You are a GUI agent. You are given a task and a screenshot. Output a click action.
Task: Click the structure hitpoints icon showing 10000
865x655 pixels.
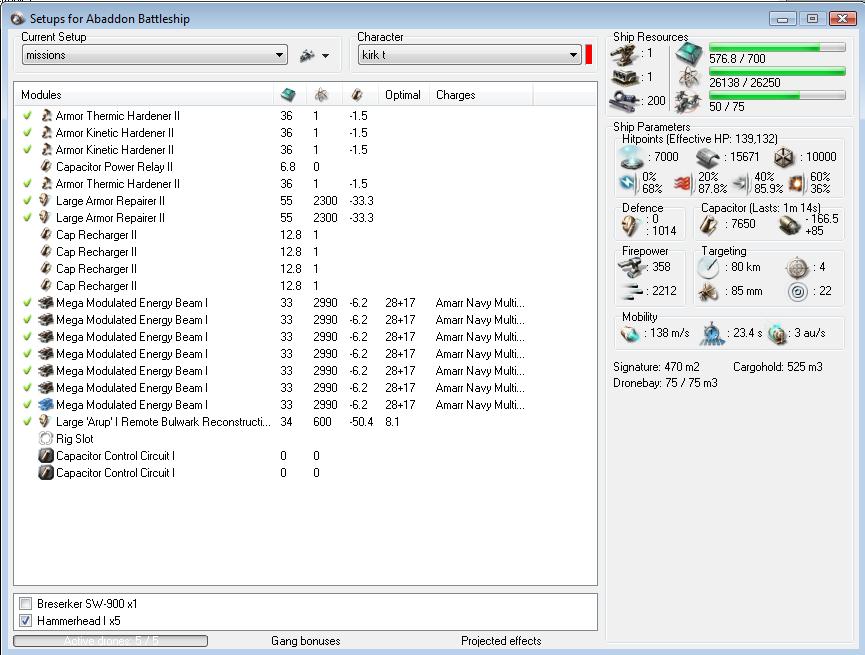pos(783,158)
